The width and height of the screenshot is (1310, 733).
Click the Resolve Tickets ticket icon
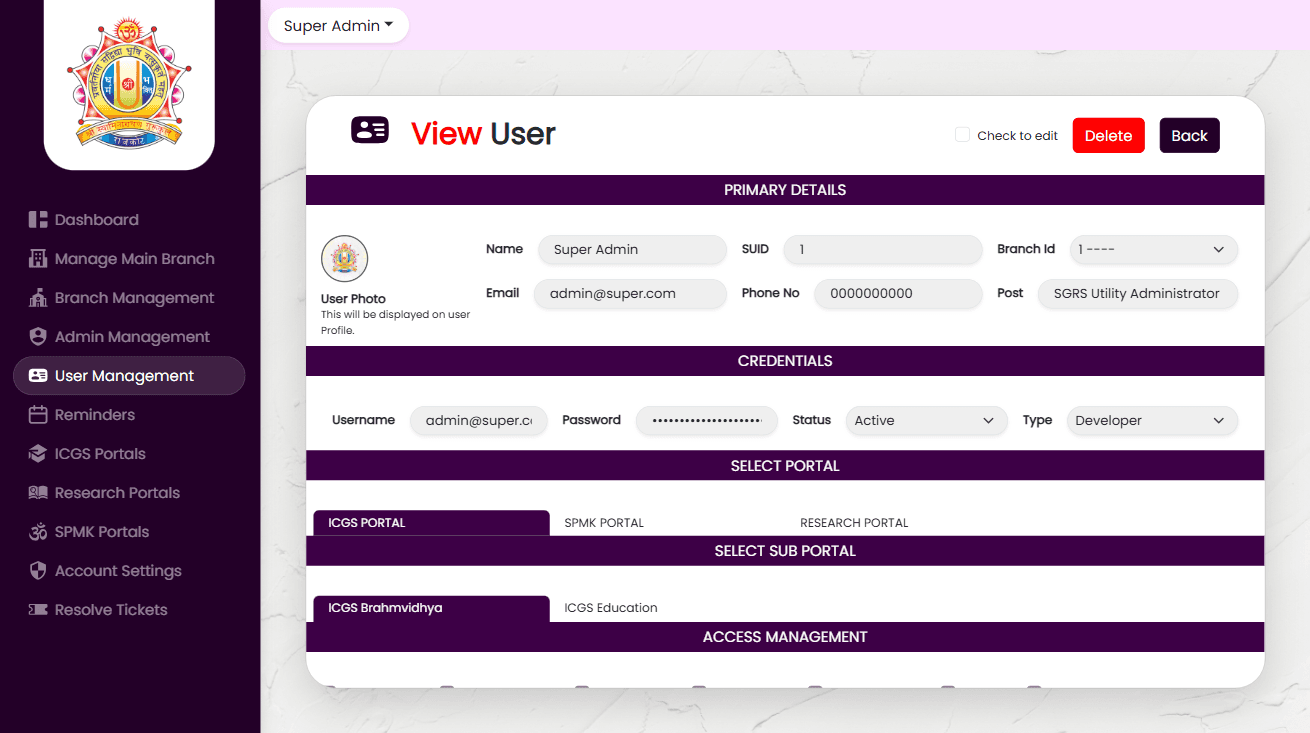click(38, 610)
